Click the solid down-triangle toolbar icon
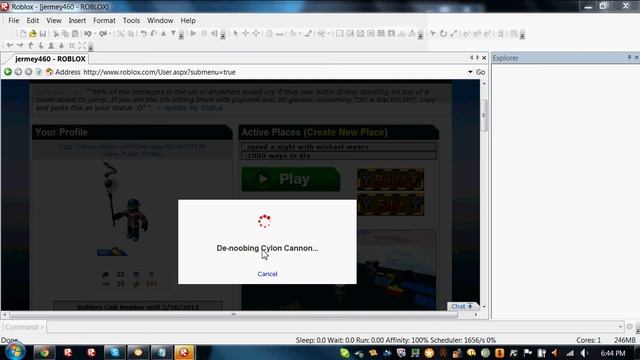640x360 pixels. [173, 34]
